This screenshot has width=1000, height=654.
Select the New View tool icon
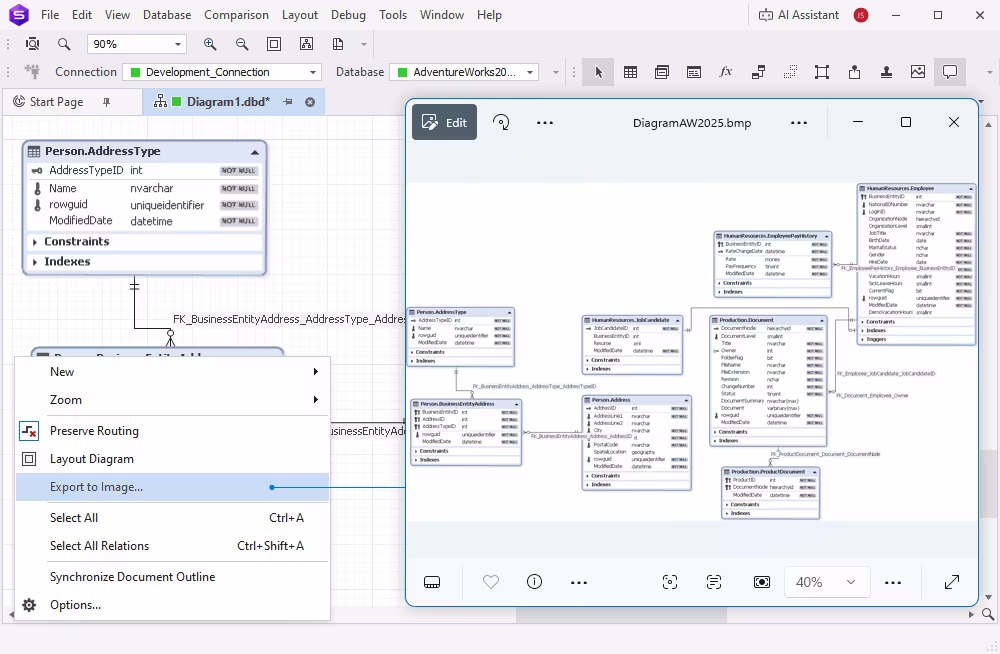pos(662,72)
